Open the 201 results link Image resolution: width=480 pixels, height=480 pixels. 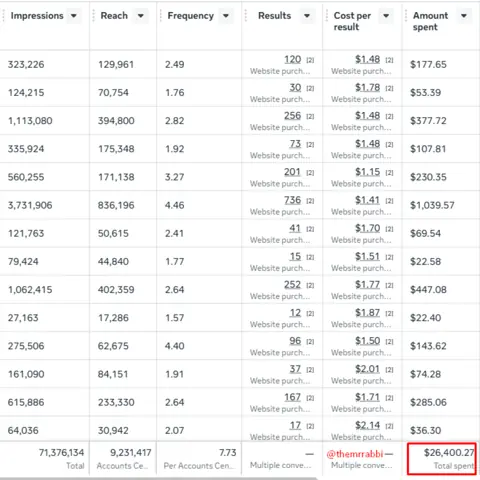(x=293, y=172)
